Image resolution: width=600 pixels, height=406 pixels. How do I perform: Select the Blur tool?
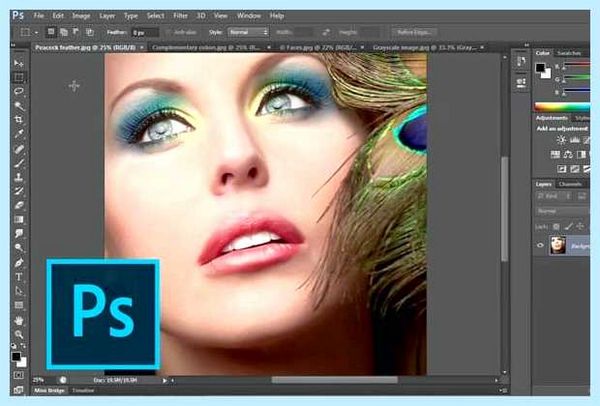(x=18, y=233)
